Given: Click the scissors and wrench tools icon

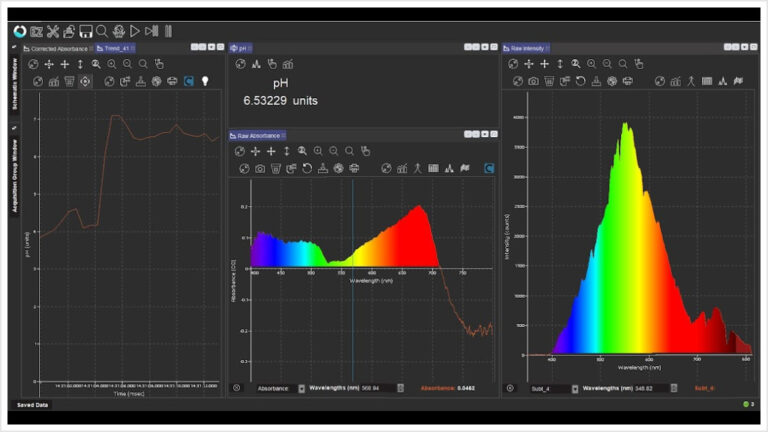Looking at the screenshot, I should pos(53,32).
